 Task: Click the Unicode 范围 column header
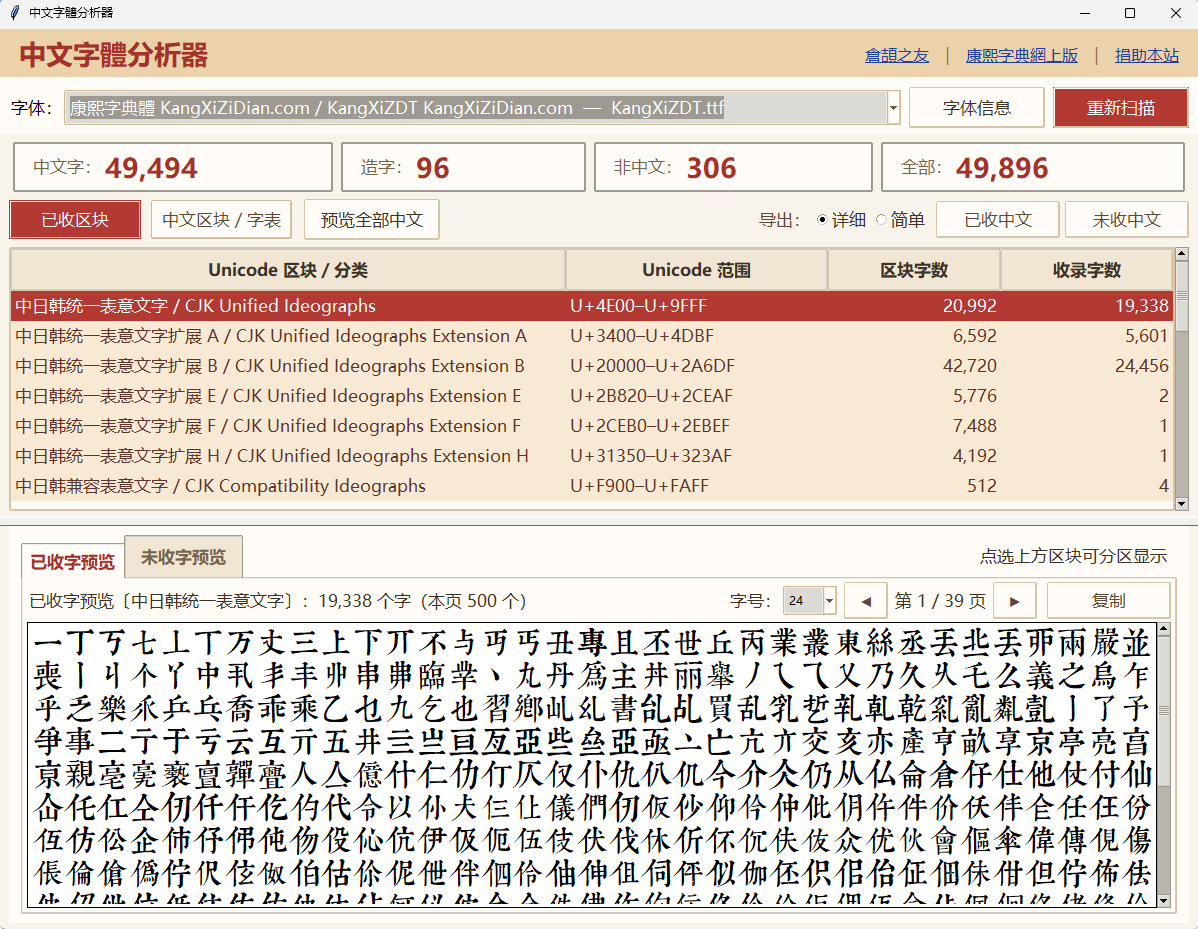(696, 270)
